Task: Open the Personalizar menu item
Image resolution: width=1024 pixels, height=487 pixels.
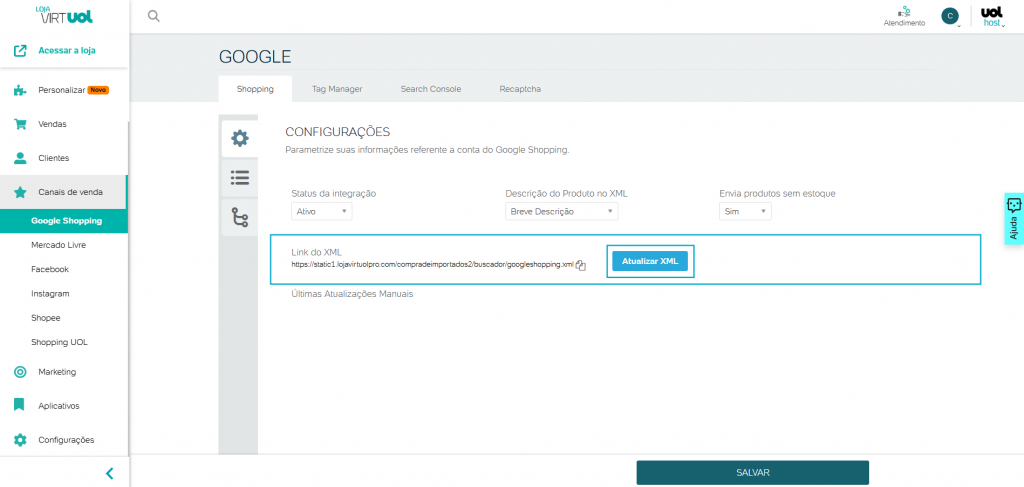Action: click(64, 90)
